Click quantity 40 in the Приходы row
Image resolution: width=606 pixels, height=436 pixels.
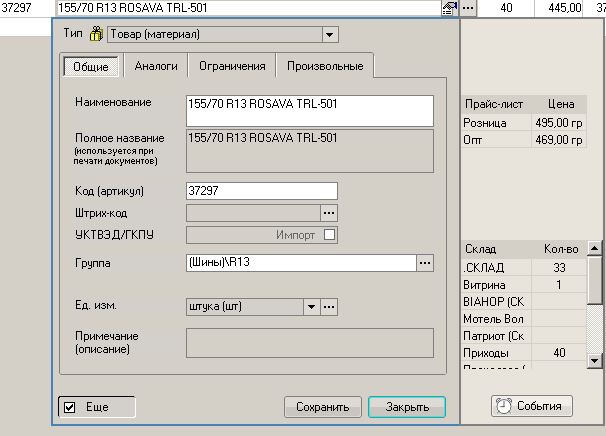pos(559,353)
